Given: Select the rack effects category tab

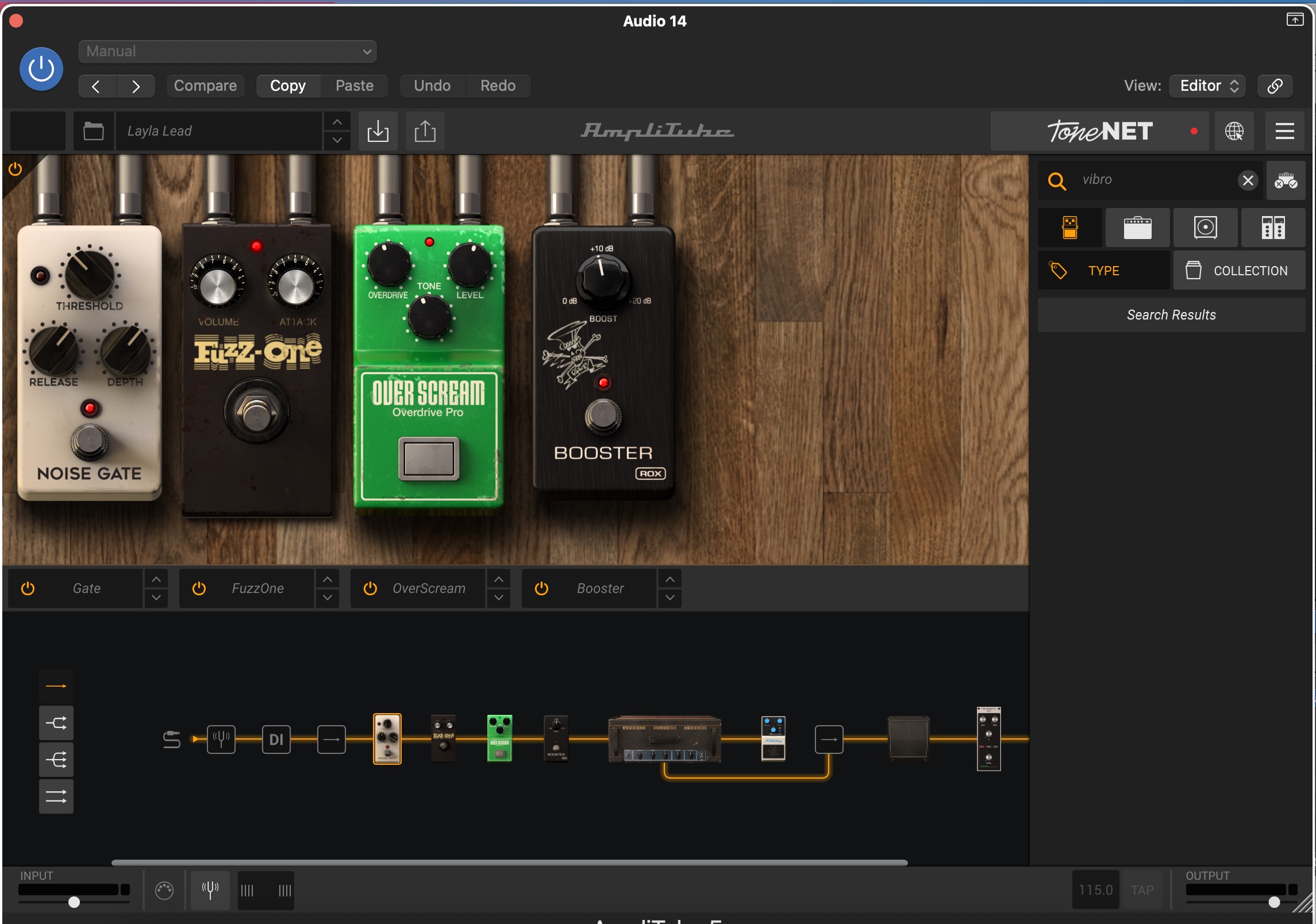Looking at the screenshot, I should tap(1273, 228).
